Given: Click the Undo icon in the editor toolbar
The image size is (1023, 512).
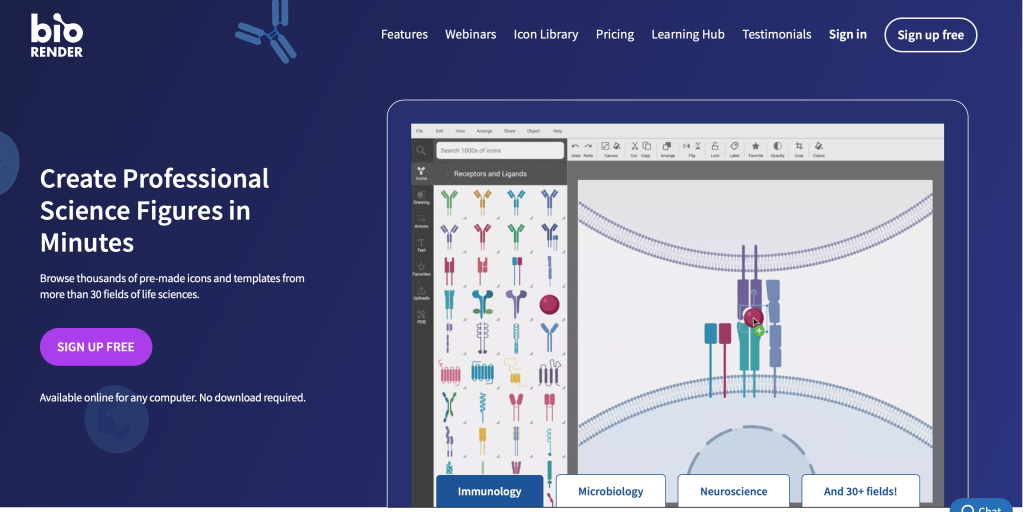Looking at the screenshot, I should pyautogui.click(x=575, y=146).
